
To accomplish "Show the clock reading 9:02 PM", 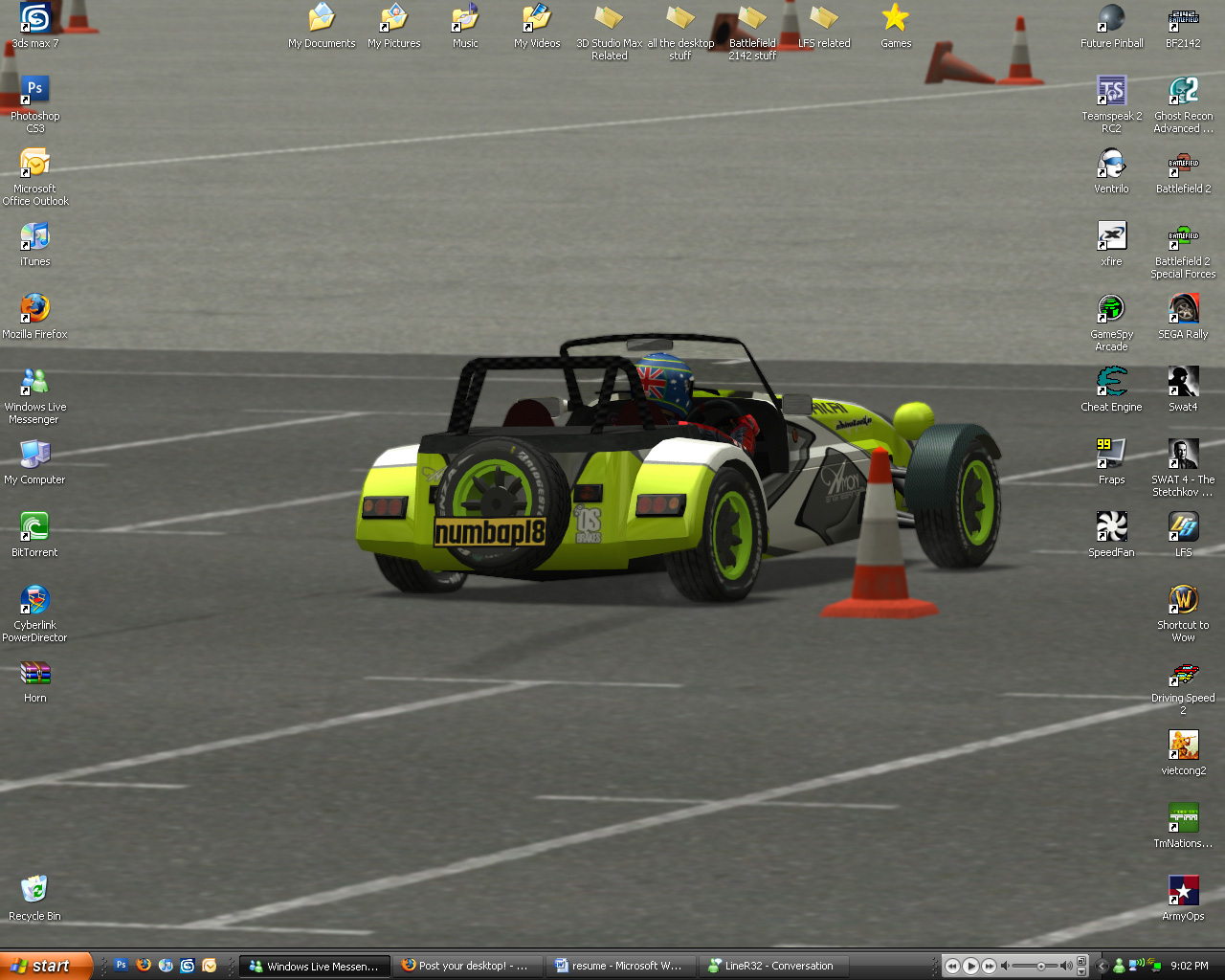I will click(x=1190, y=967).
